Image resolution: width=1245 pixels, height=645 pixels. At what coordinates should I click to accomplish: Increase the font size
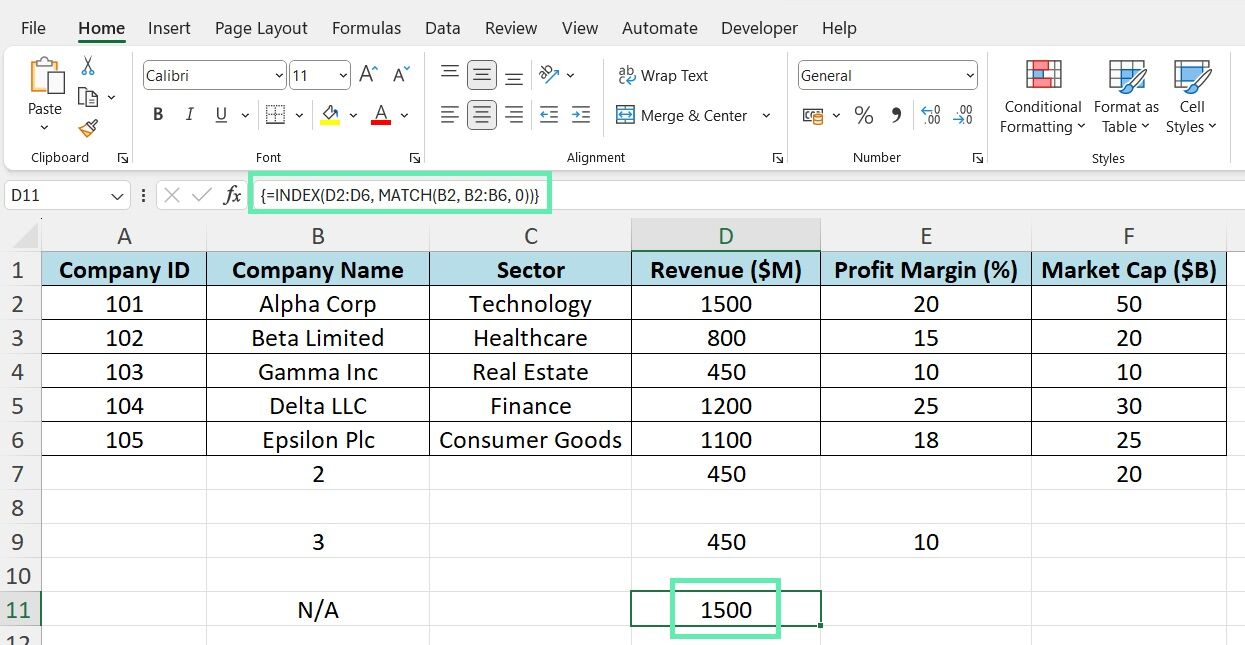368,75
